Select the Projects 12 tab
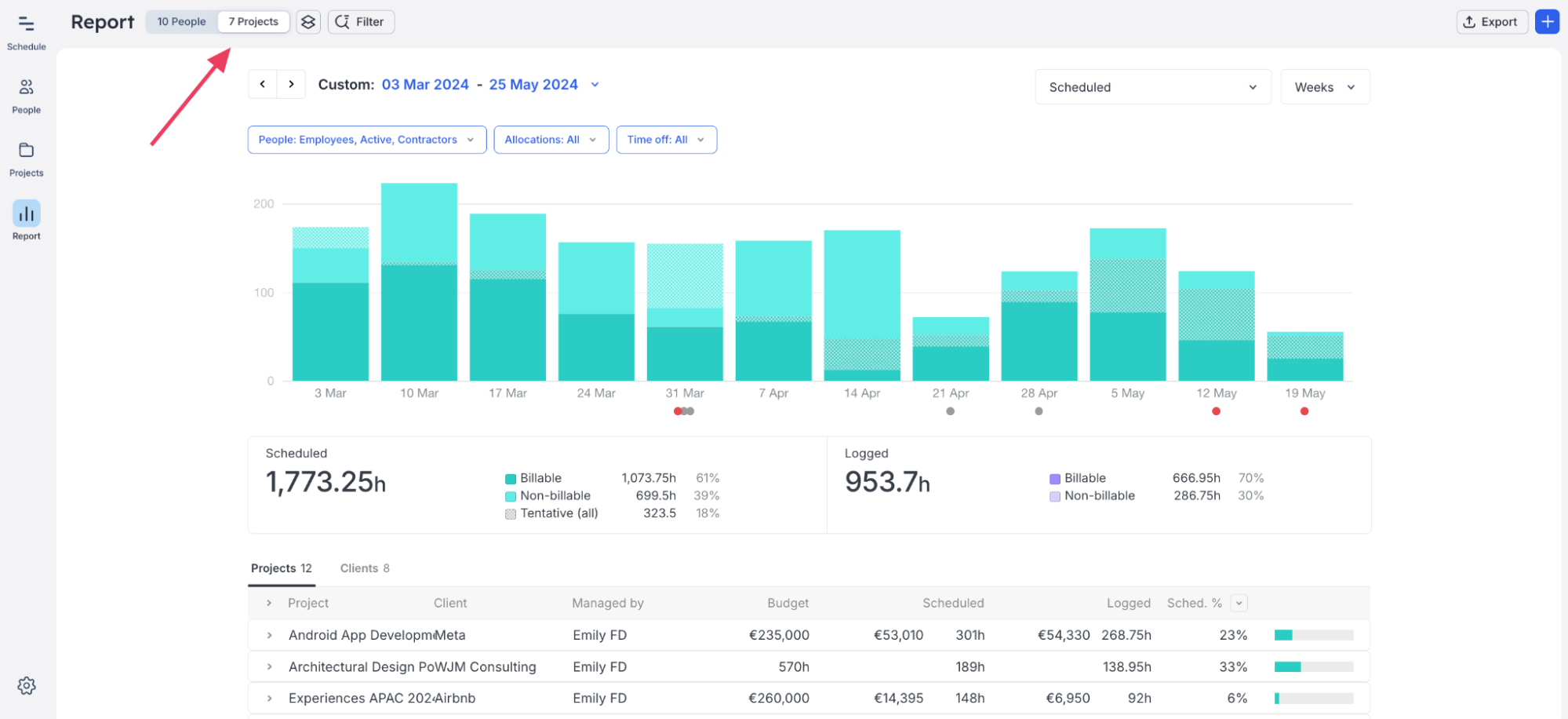This screenshot has height=719, width=1568. (x=281, y=568)
